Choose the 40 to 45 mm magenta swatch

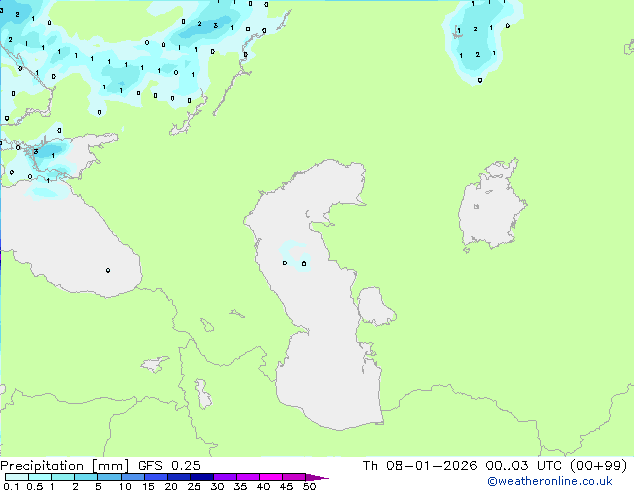[x=271, y=477]
